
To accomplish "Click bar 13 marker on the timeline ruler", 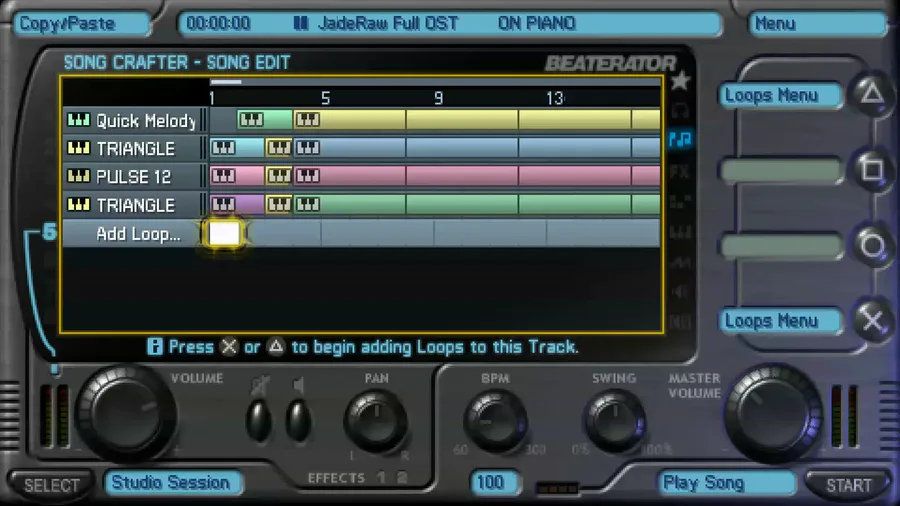I will 554,98.
